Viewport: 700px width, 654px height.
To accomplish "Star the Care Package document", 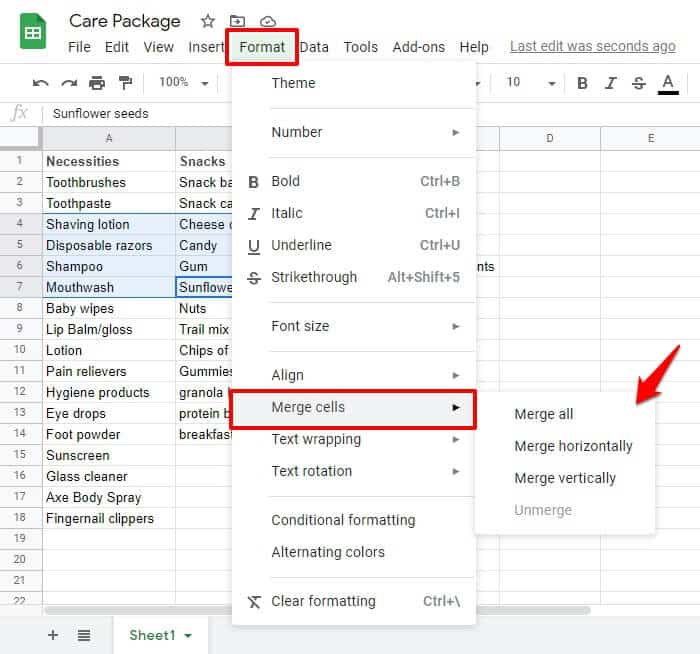I will pyautogui.click(x=208, y=21).
